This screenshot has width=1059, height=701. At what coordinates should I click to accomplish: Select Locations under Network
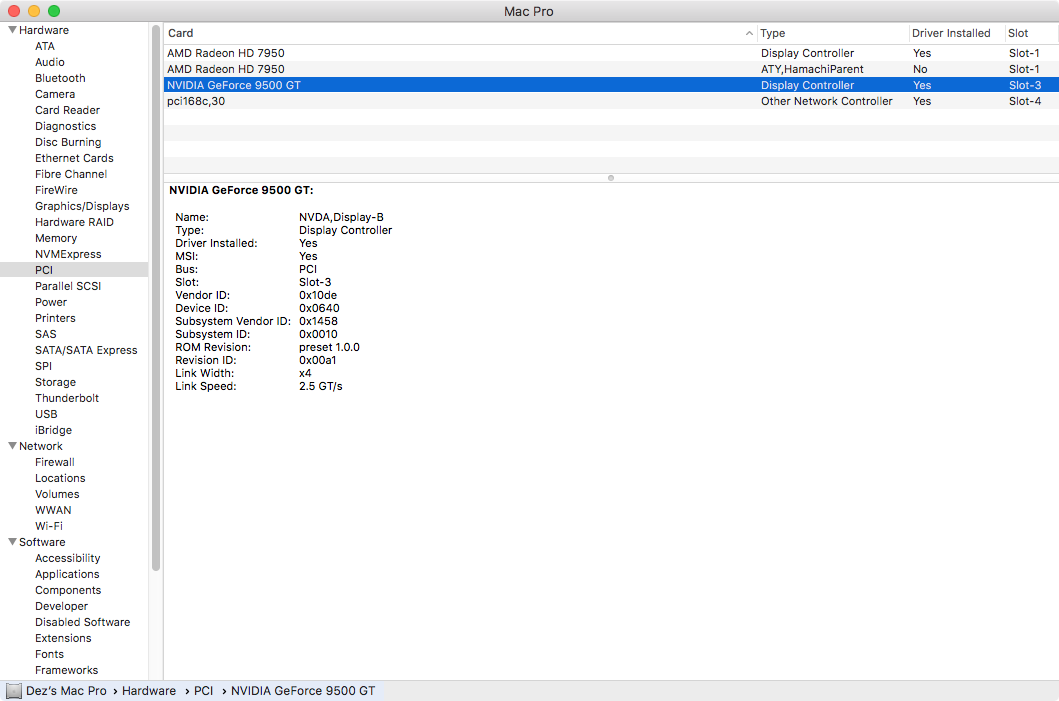[x=60, y=478]
